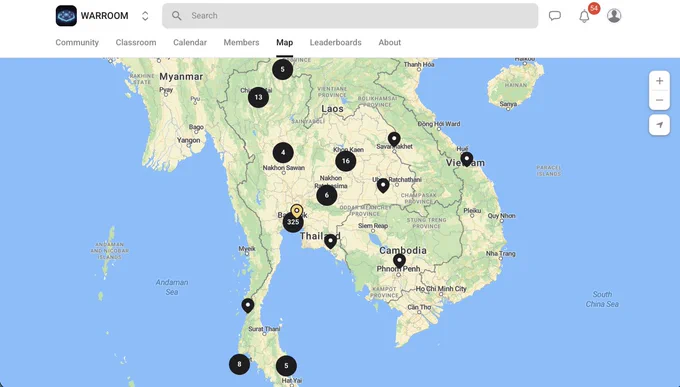Open the 6-member cluster near Nakhon Ratchasima
680x387 pixels.
pyautogui.click(x=327, y=195)
